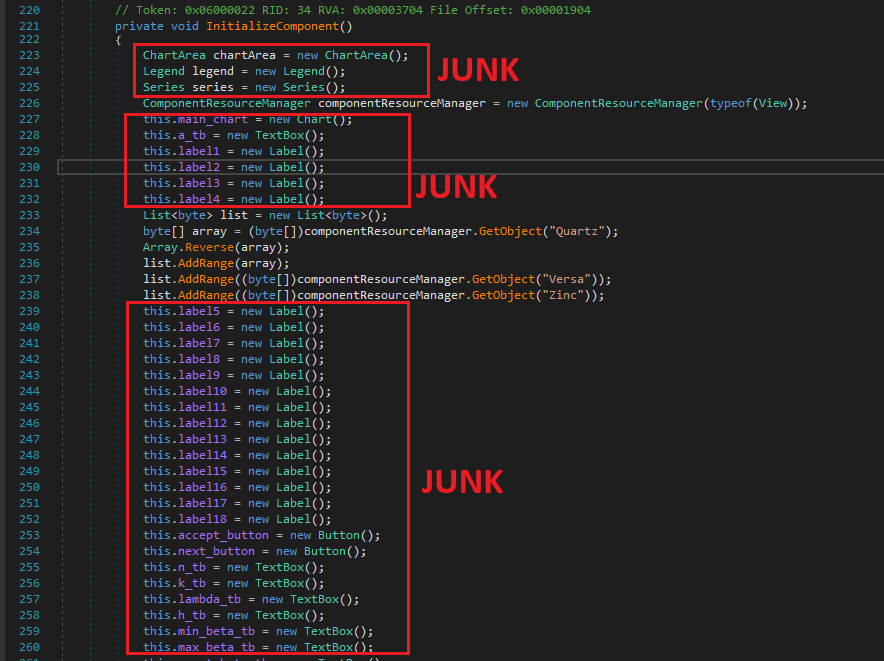The width and height of the screenshot is (884, 661).
Task: Click the main_chart field on line 227
Action: click(213, 120)
